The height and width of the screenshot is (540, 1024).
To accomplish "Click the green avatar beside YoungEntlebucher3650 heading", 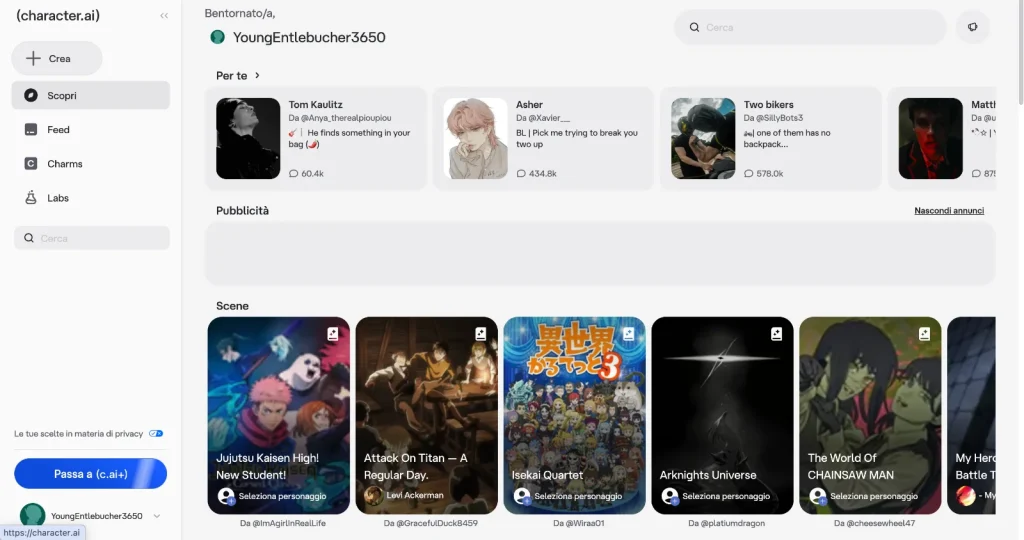I will [x=217, y=37].
